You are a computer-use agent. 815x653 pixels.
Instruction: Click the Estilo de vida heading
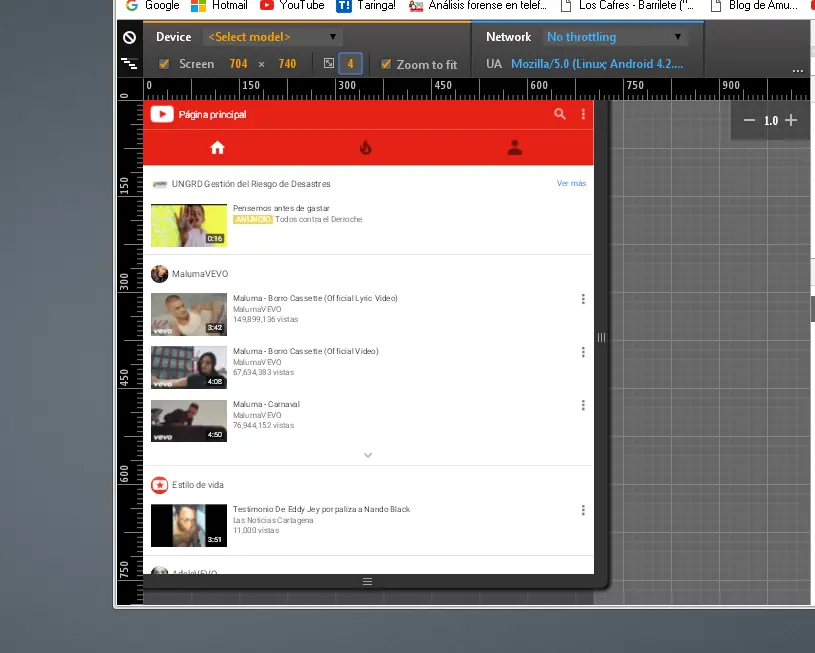tap(198, 485)
